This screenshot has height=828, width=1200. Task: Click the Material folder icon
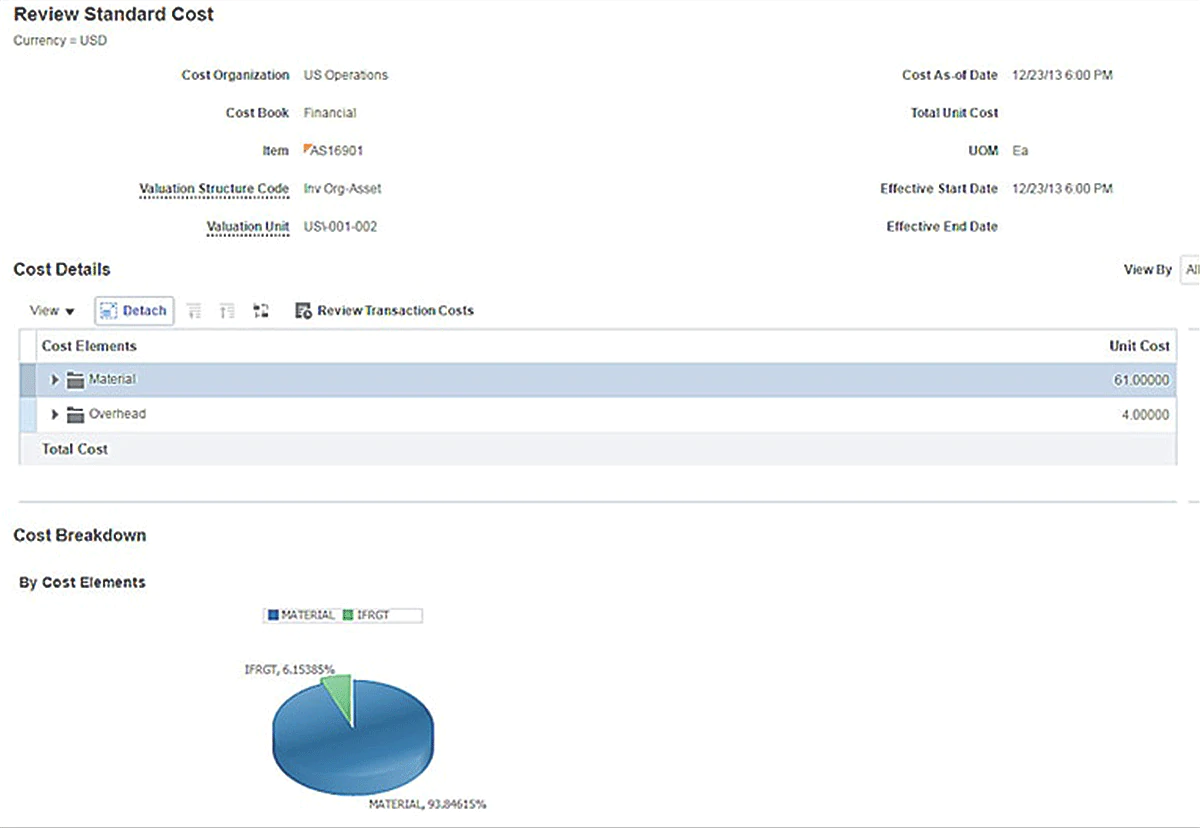[x=75, y=380]
